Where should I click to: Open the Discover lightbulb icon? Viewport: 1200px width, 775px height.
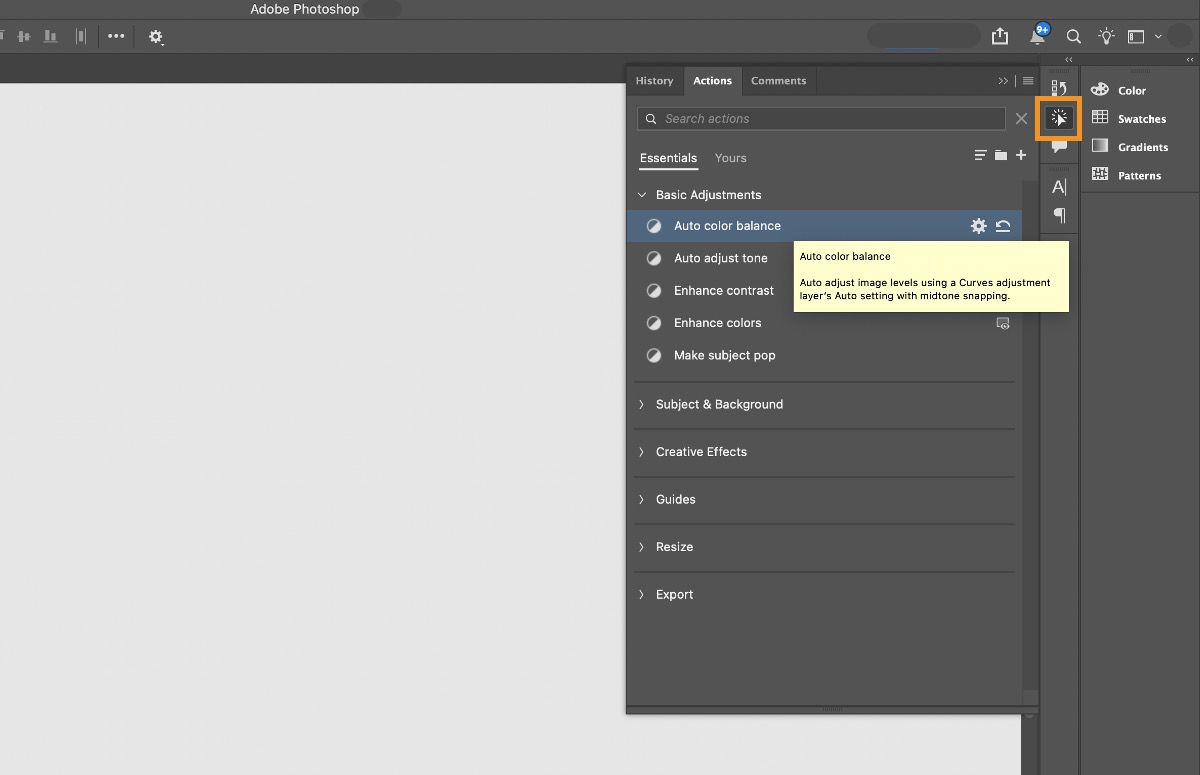[x=1106, y=36]
